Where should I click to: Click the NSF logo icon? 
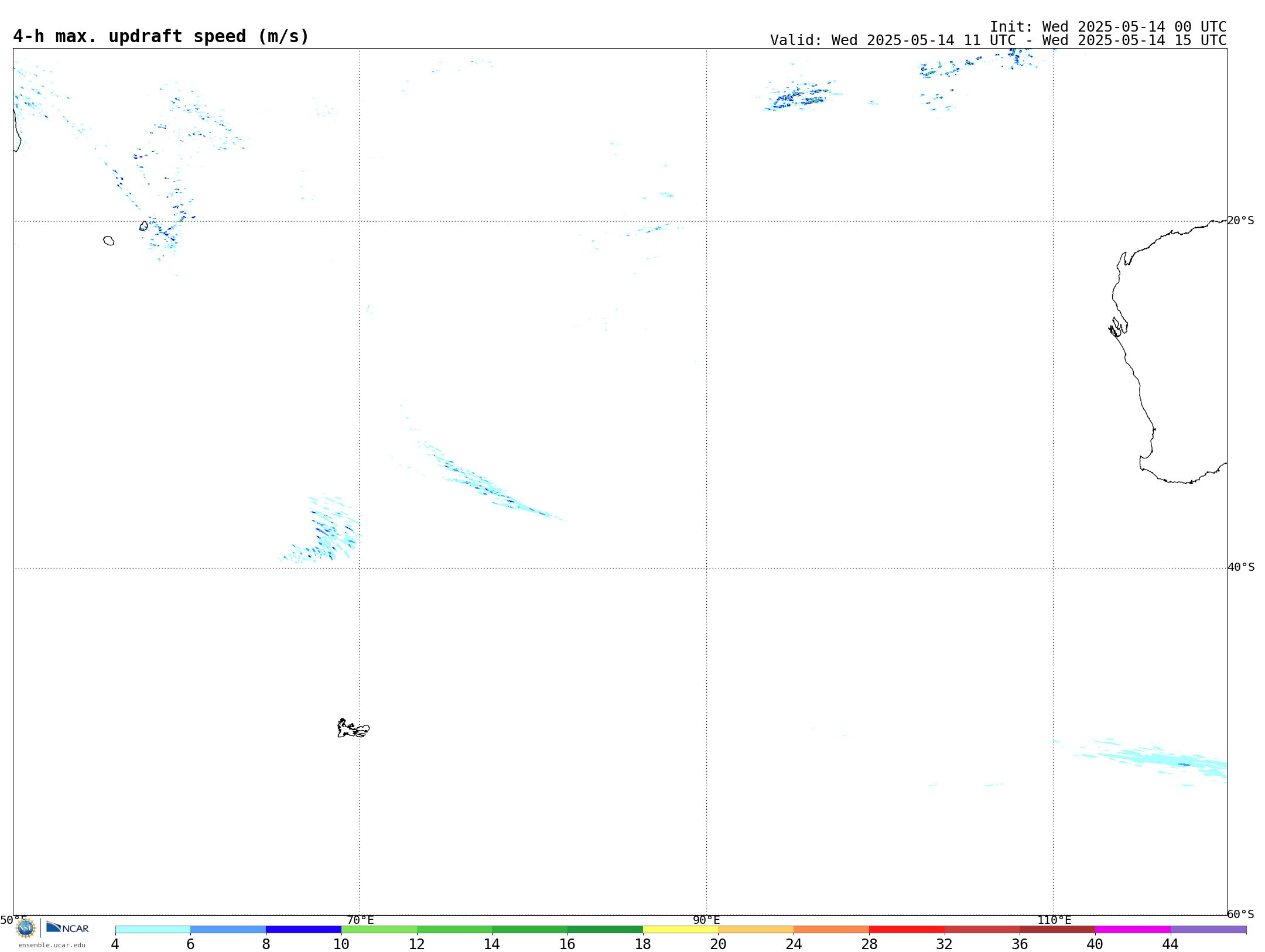pos(25,928)
